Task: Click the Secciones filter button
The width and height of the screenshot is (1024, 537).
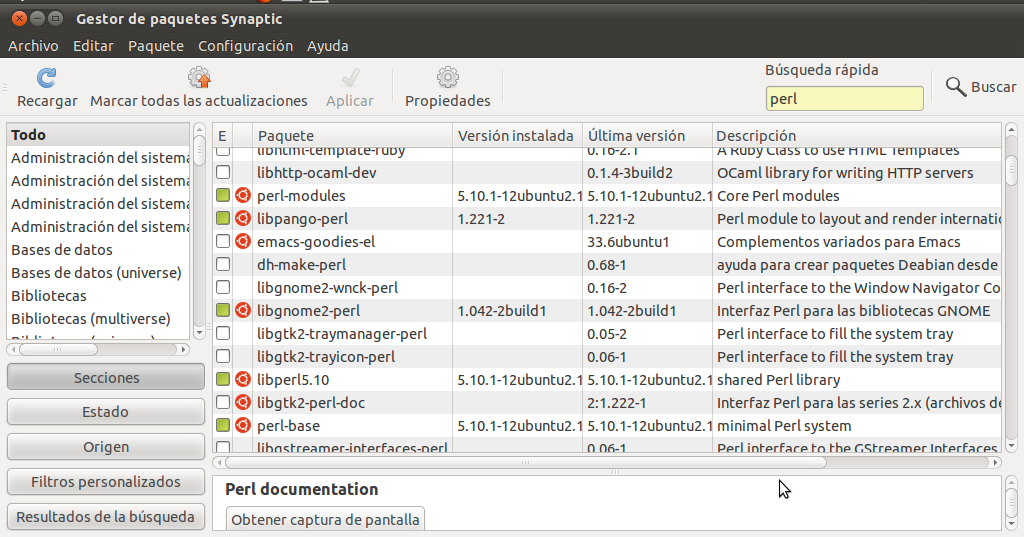Action: pyautogui.click(x=106, y=378)
